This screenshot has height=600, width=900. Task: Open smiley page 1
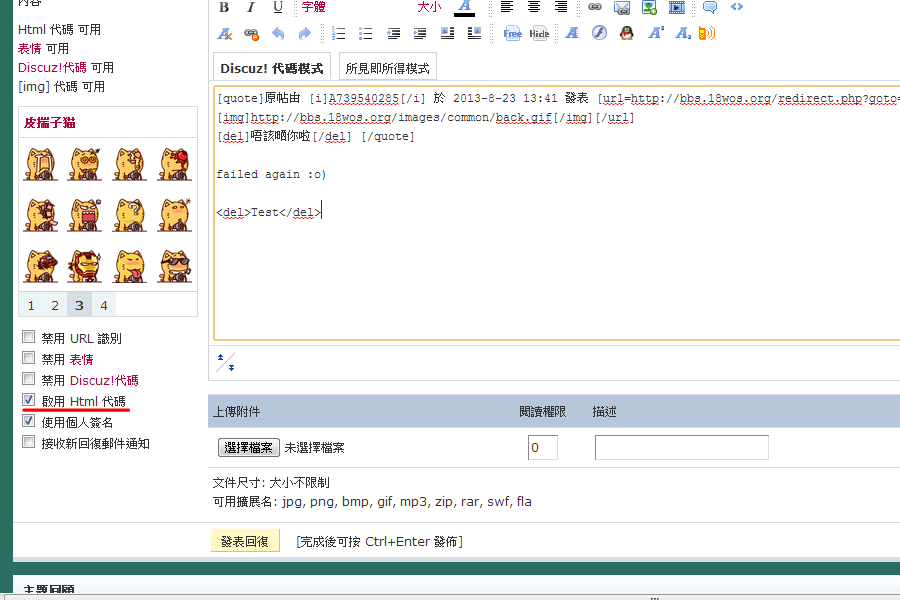(31, 305)
